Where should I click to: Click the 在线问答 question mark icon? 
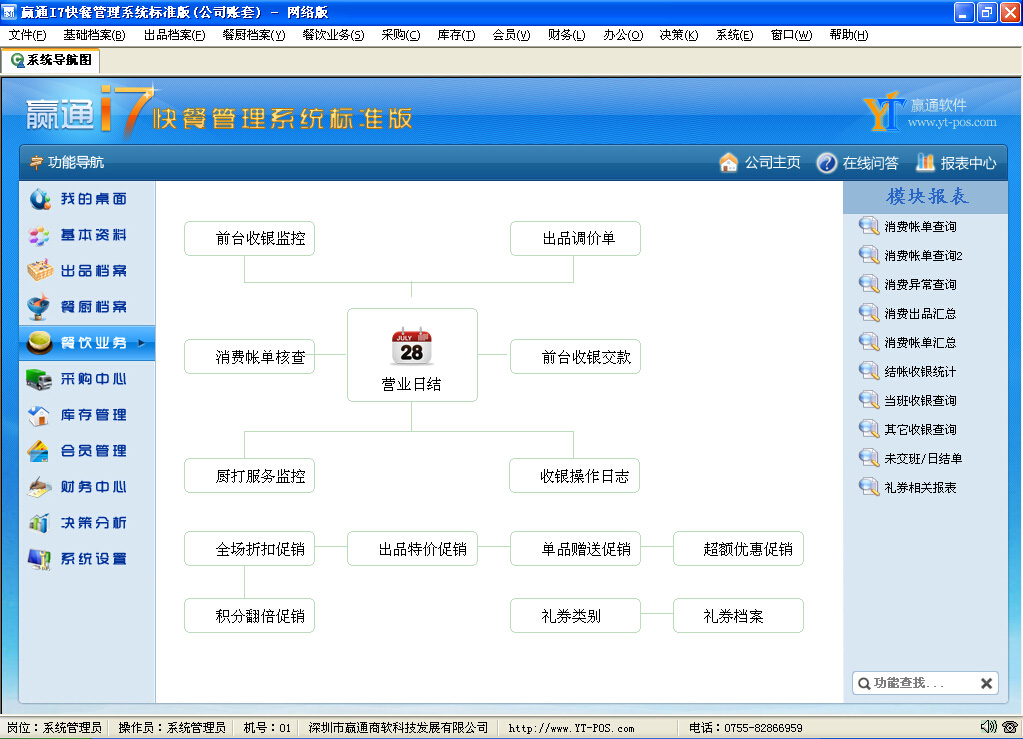coord(827,162)
